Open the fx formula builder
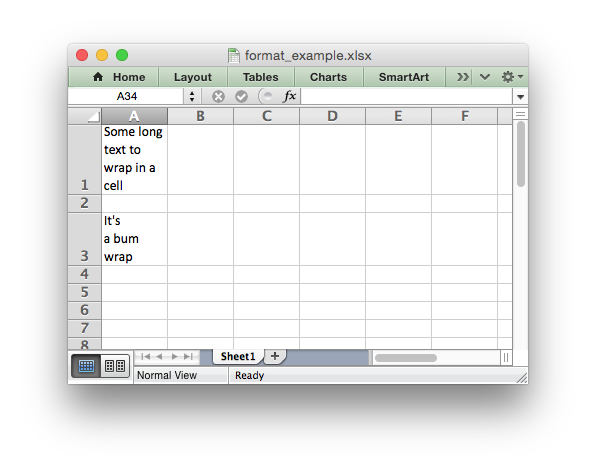The height and width of the screenshot is (476, 596). (289, 96)
